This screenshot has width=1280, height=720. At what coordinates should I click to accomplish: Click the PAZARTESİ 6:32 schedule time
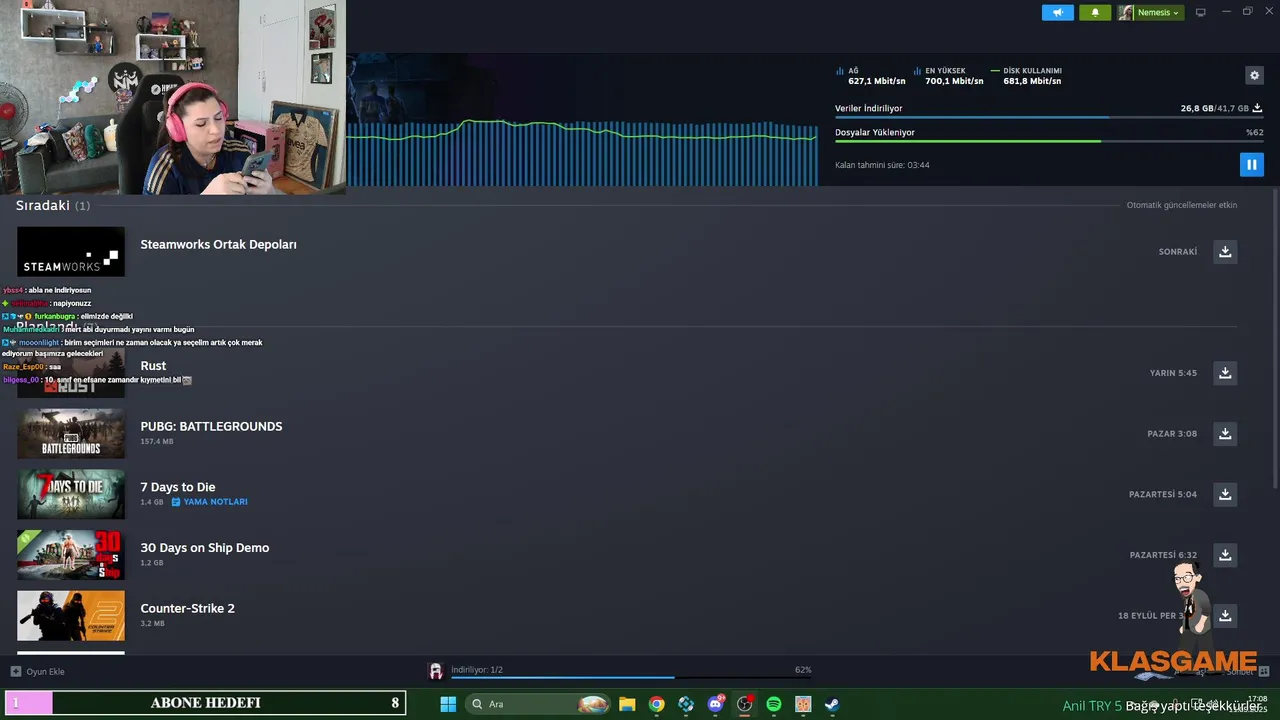(1163, 555)
